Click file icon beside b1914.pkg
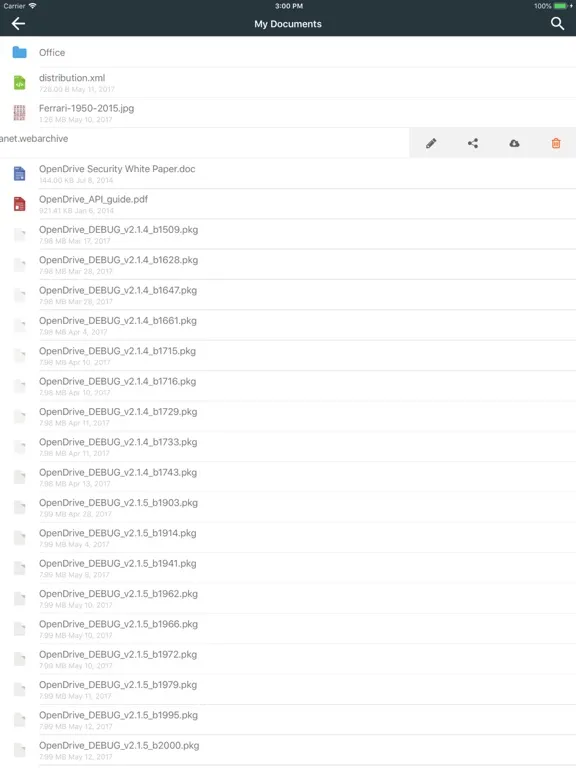Screen dimensions: 576x768 [20, 538]
